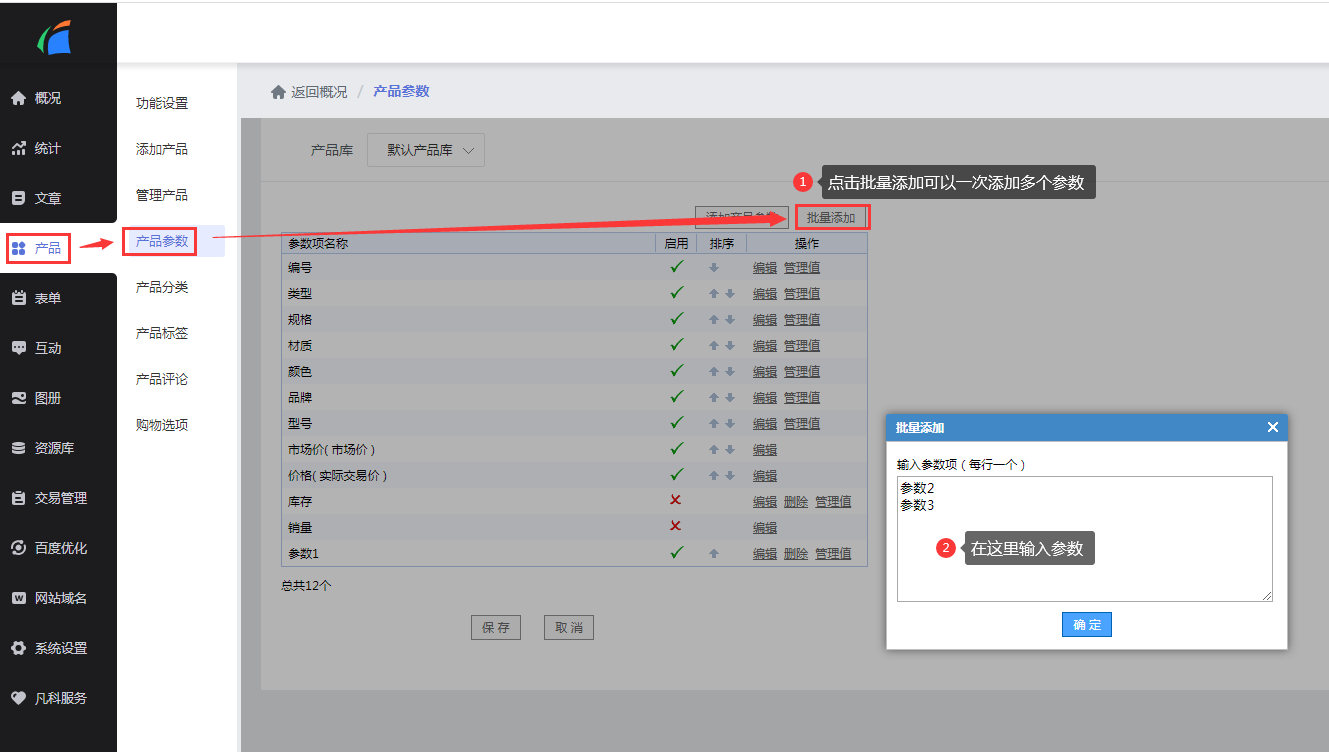Open 产品标签 in the product submenu
The image size is (1329, 752).
(162, 333)
